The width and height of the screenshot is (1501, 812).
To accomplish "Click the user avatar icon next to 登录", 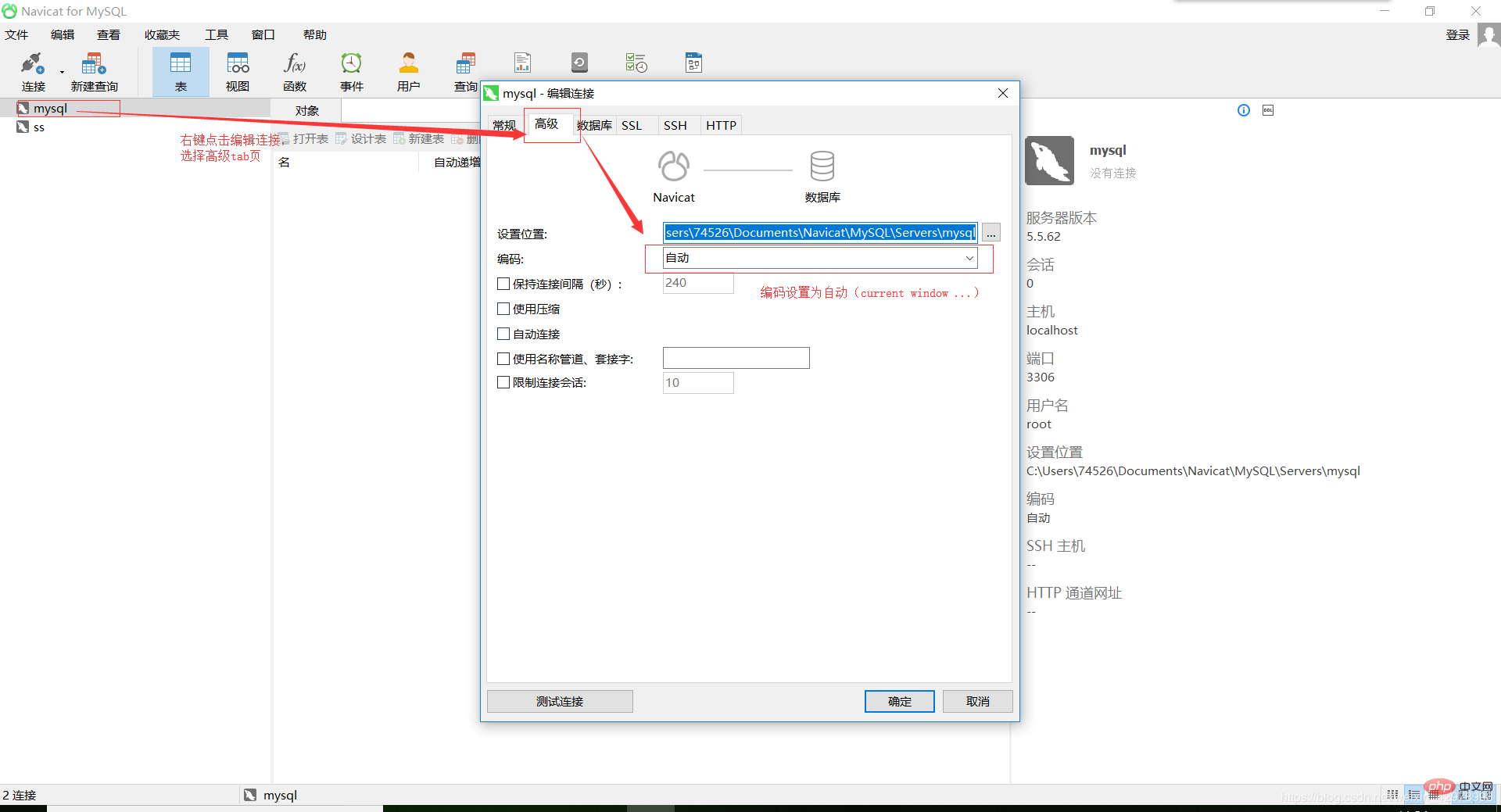I will (x=1488, y=35).
